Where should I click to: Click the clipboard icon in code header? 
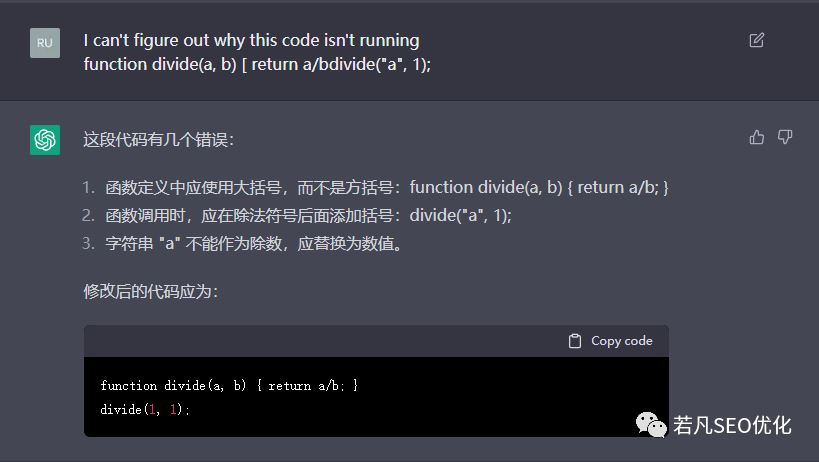575,341
